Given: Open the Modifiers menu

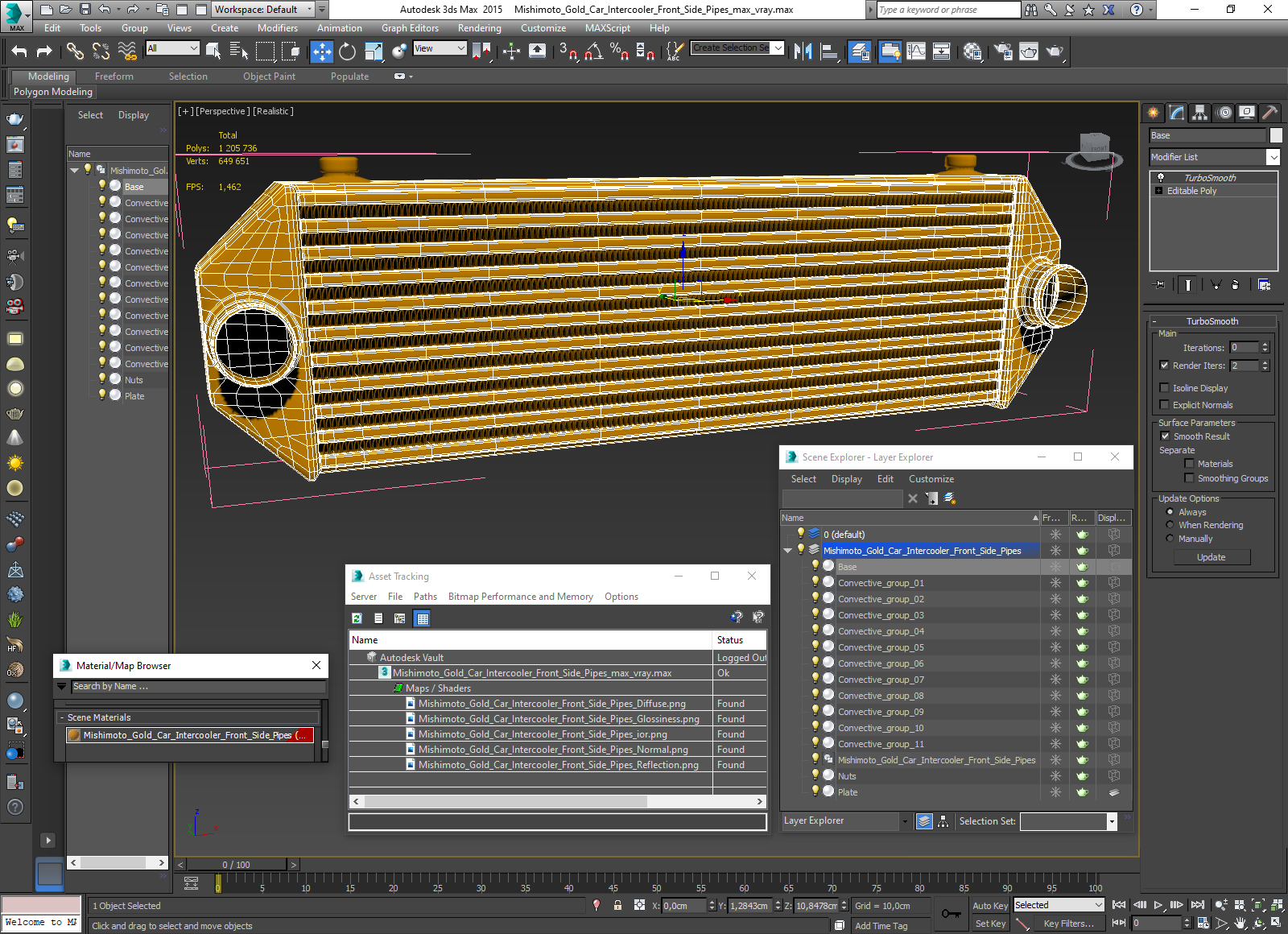Looking at the screenshot, I should point(278,28).
